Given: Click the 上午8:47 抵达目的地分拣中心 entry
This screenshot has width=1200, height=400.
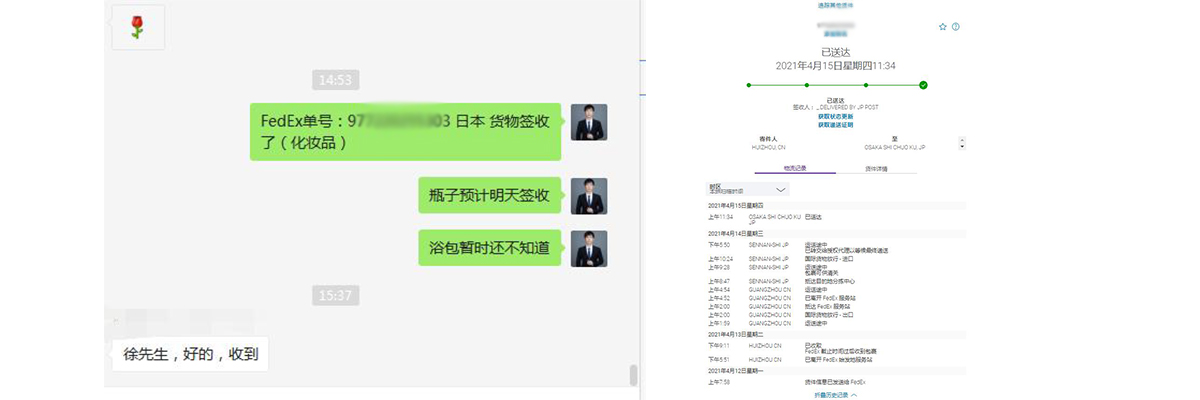Looking at the screenshot, I should (x=780, y=282).
